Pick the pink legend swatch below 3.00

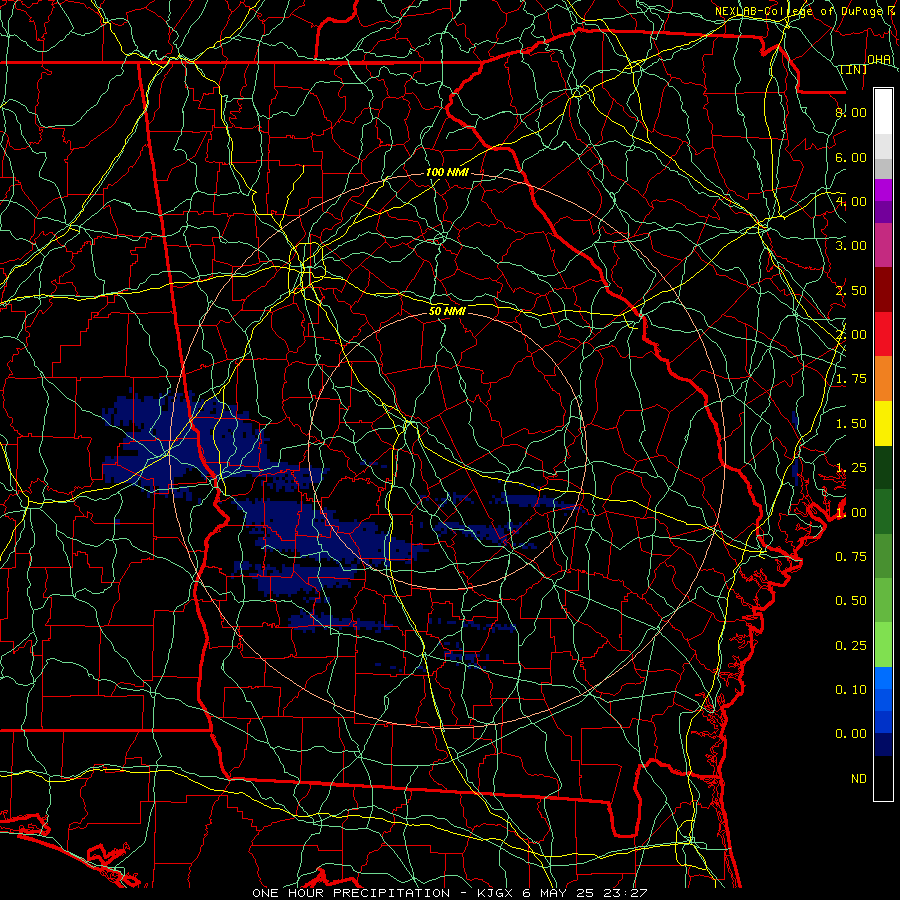click(883, 245)
